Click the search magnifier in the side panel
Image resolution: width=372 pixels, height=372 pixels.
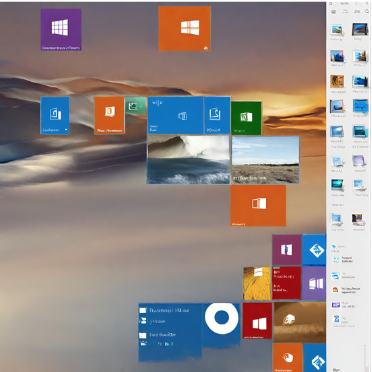pyautogui.click(x=367, y=12)
